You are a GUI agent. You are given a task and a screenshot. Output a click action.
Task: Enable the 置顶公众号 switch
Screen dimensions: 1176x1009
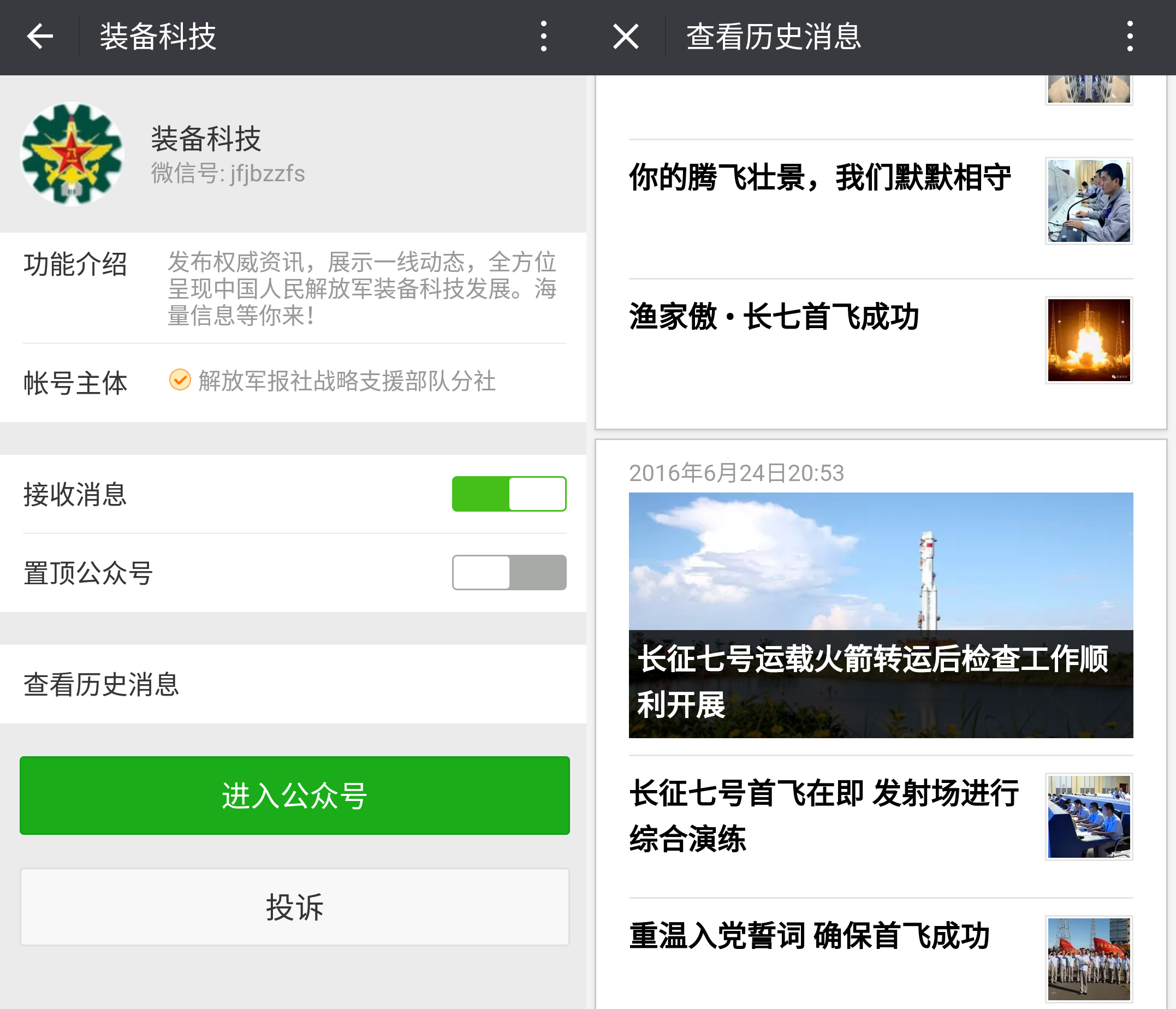[x=509, y=572]
